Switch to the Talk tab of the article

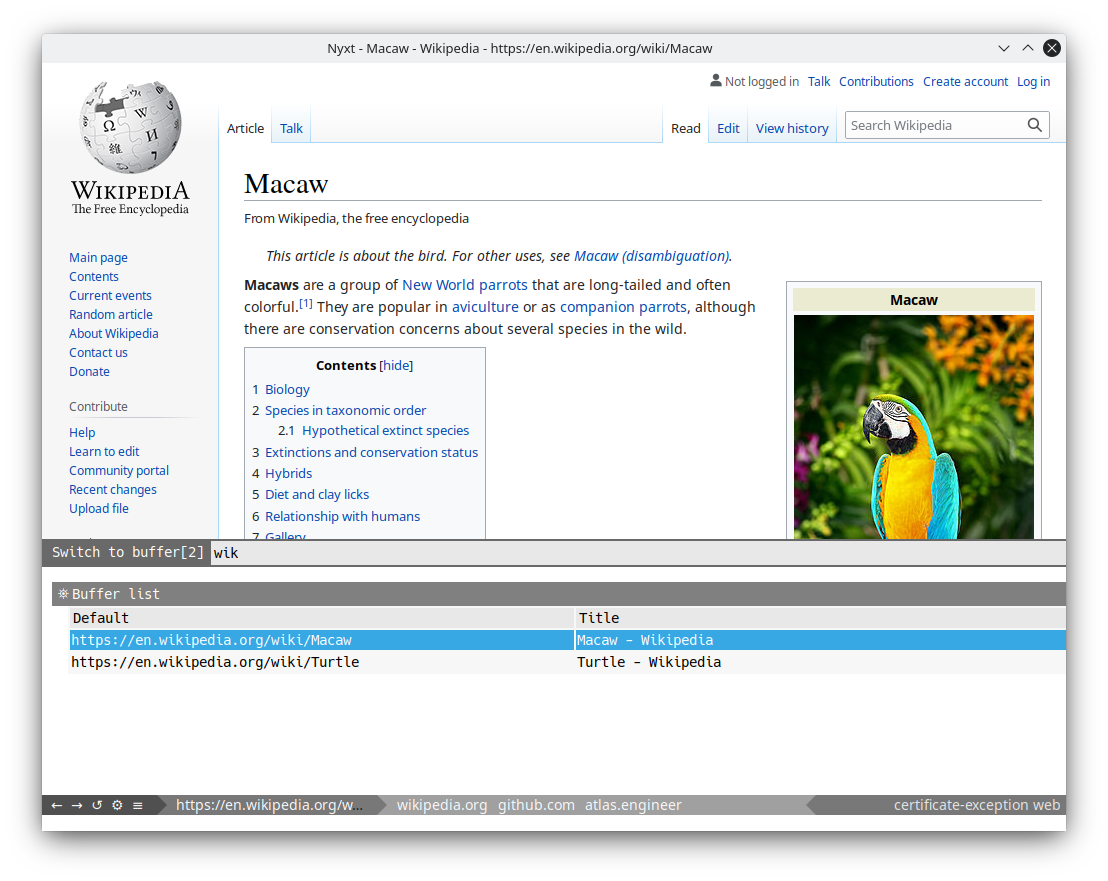point(291,129)
